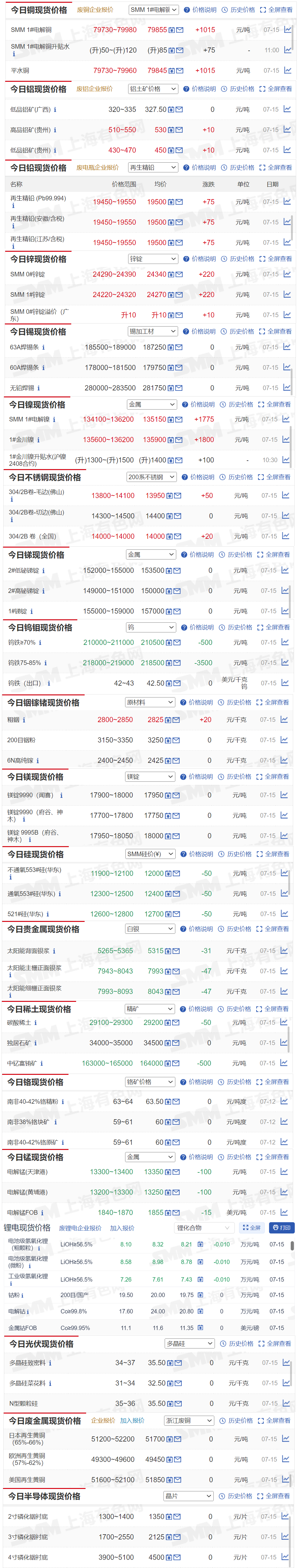The height and width of the screenshot is (1568, 298).
Task: Show the info icon beside 2#低铋锑锭
Action: (43, 570)
